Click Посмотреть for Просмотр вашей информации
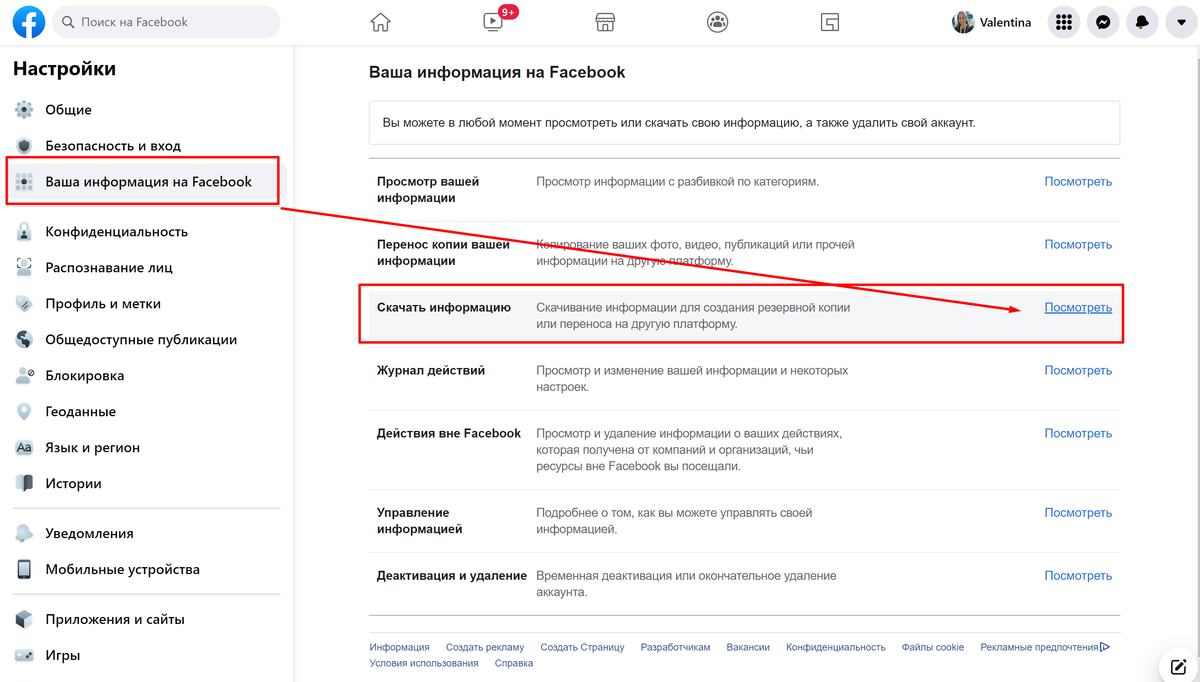This screenshot has width=1200, height=682. pos(1078,182)
